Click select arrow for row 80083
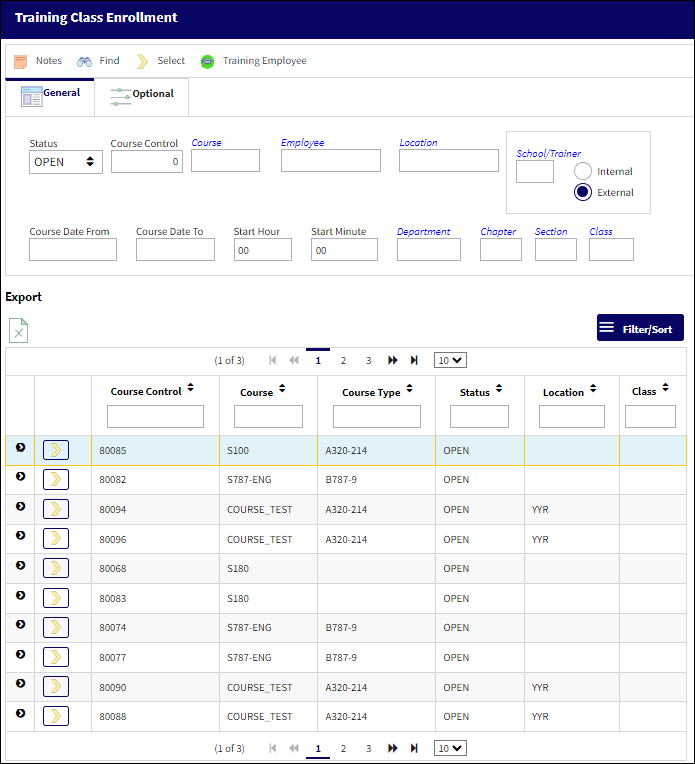The height and width of the screenshot is (764, 695). click(56, 598)
